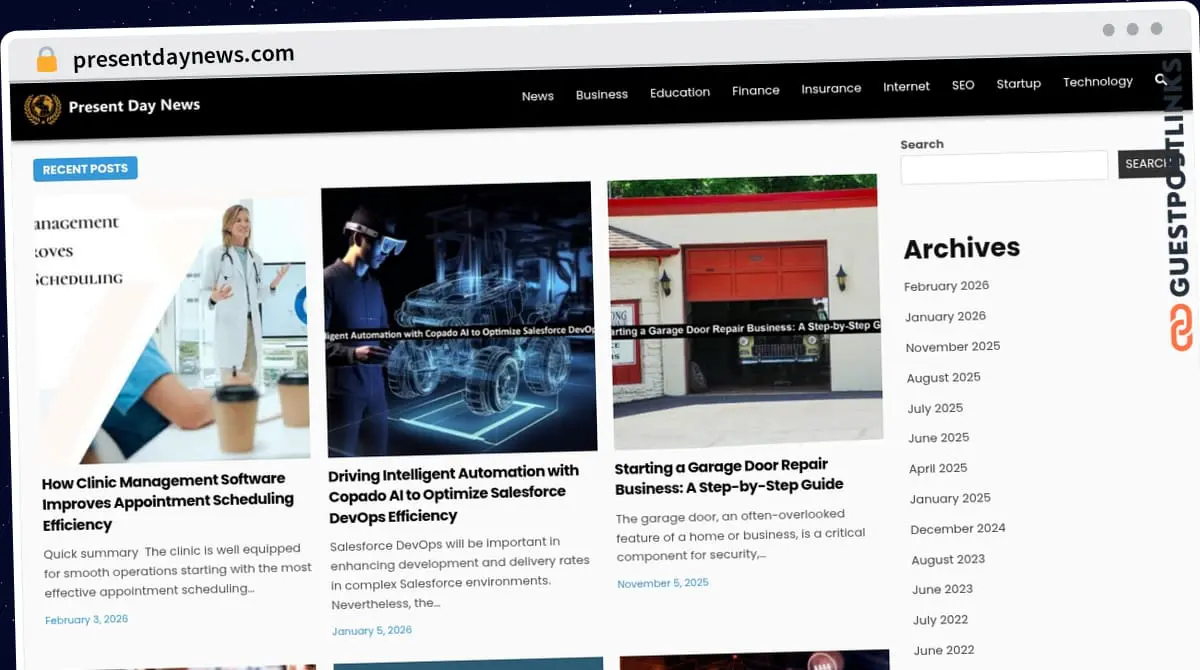Click the January 5, 2026 post date
The height and width of the screenshot is (670, 1200).
(372, 631)
